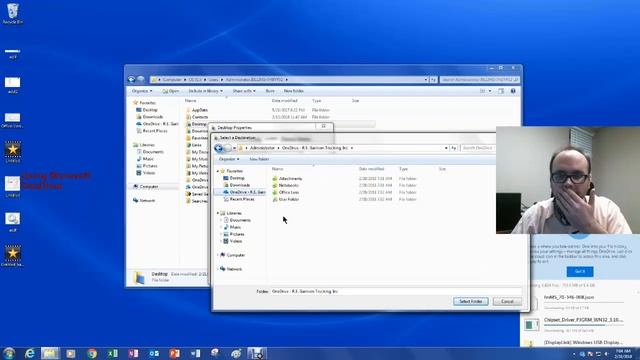This screenshot has width=640, height=360.
Task: Open Recycle Bin desktop icon
Action: pos(13,13)
